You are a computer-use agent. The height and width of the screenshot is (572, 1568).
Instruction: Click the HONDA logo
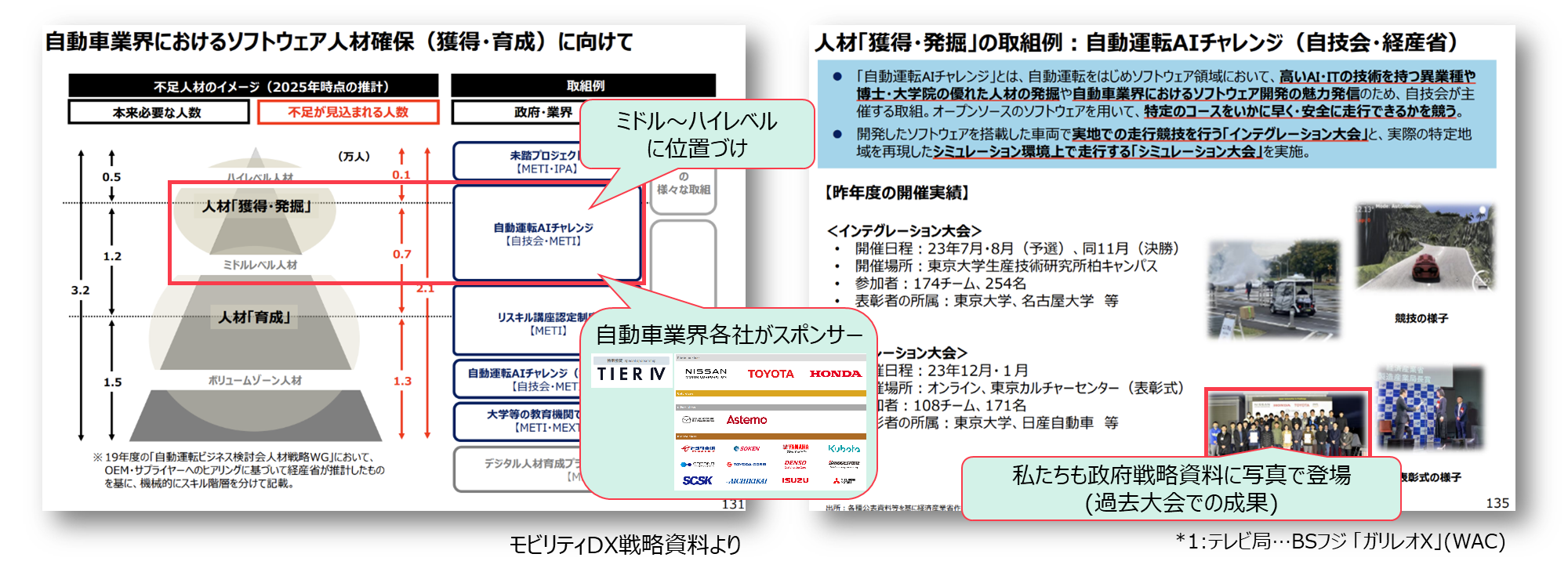click(835, 374)
